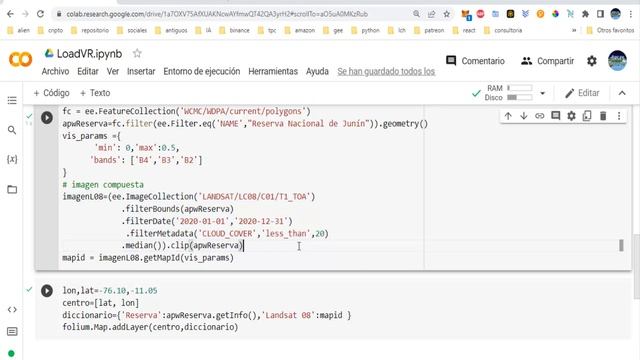Image resolution: width=640 pixels, height=360 pixels.
Task: Copy link to the cell
Action: (540, 116)
